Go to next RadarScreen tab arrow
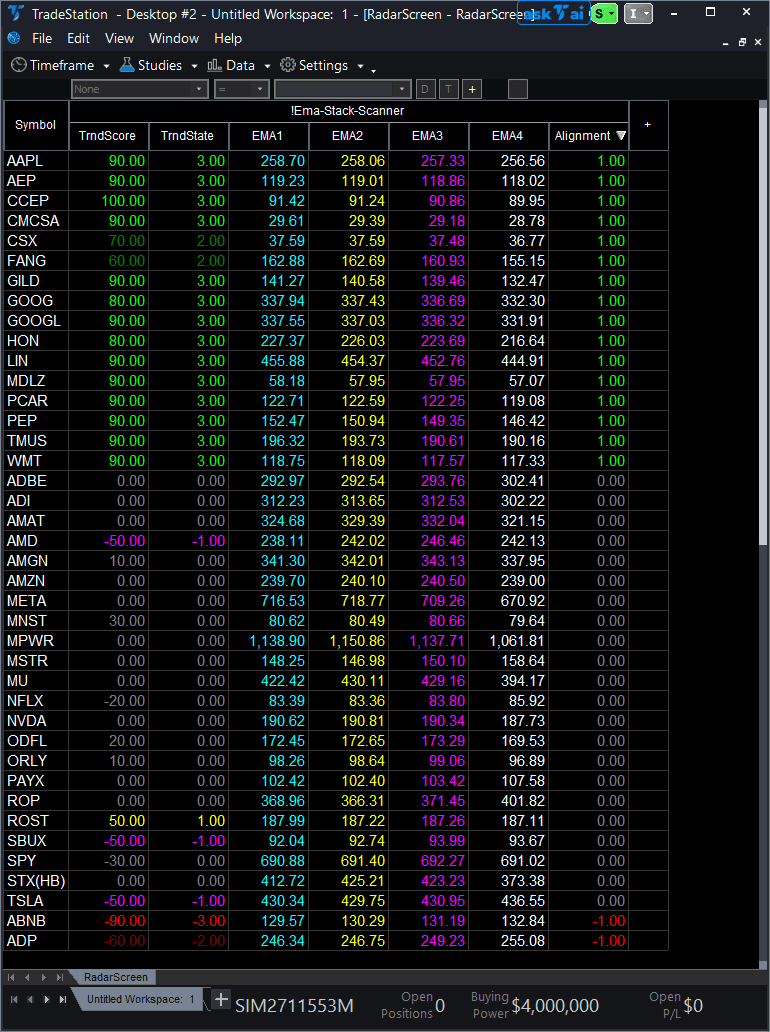This screenshot has height=1032, width=770. (43, 977)
